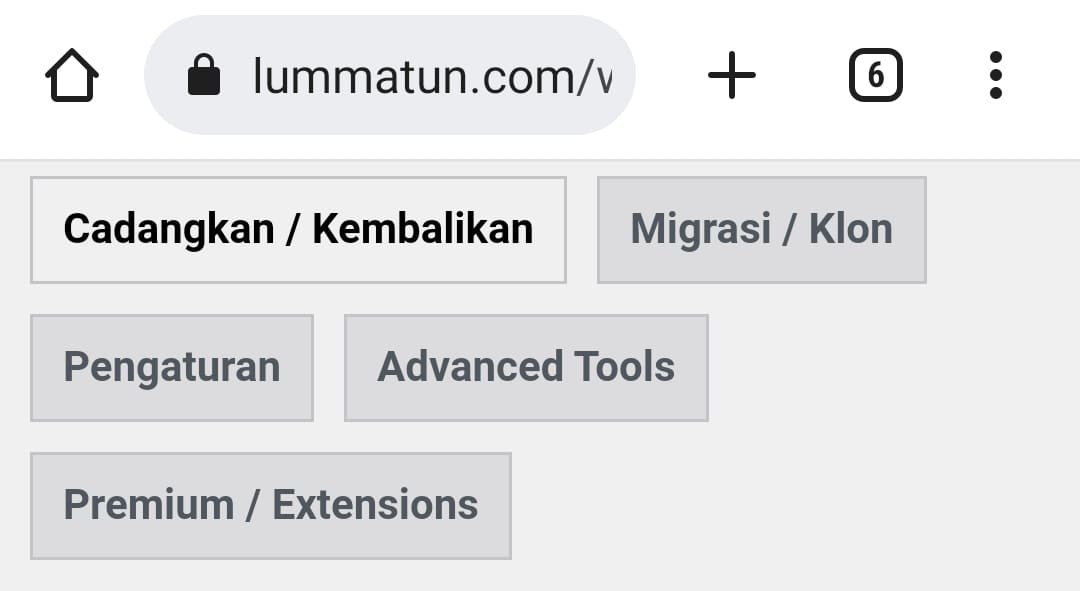This screenshot has width=1080, height=591.
Task: Open a new tab with the plus icon
Action: click(731, 74)
